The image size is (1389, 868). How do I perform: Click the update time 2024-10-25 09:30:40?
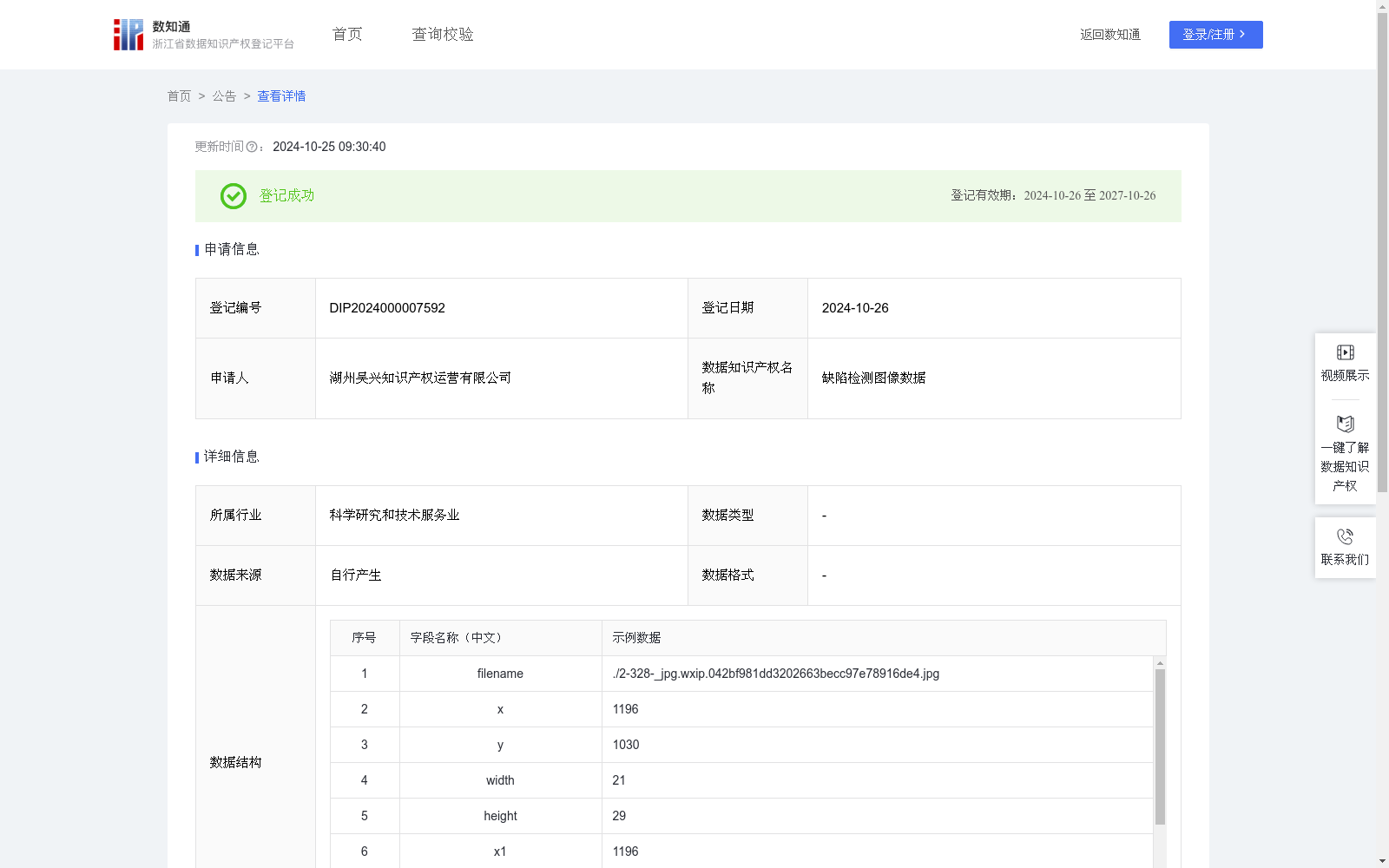point(329,148)
